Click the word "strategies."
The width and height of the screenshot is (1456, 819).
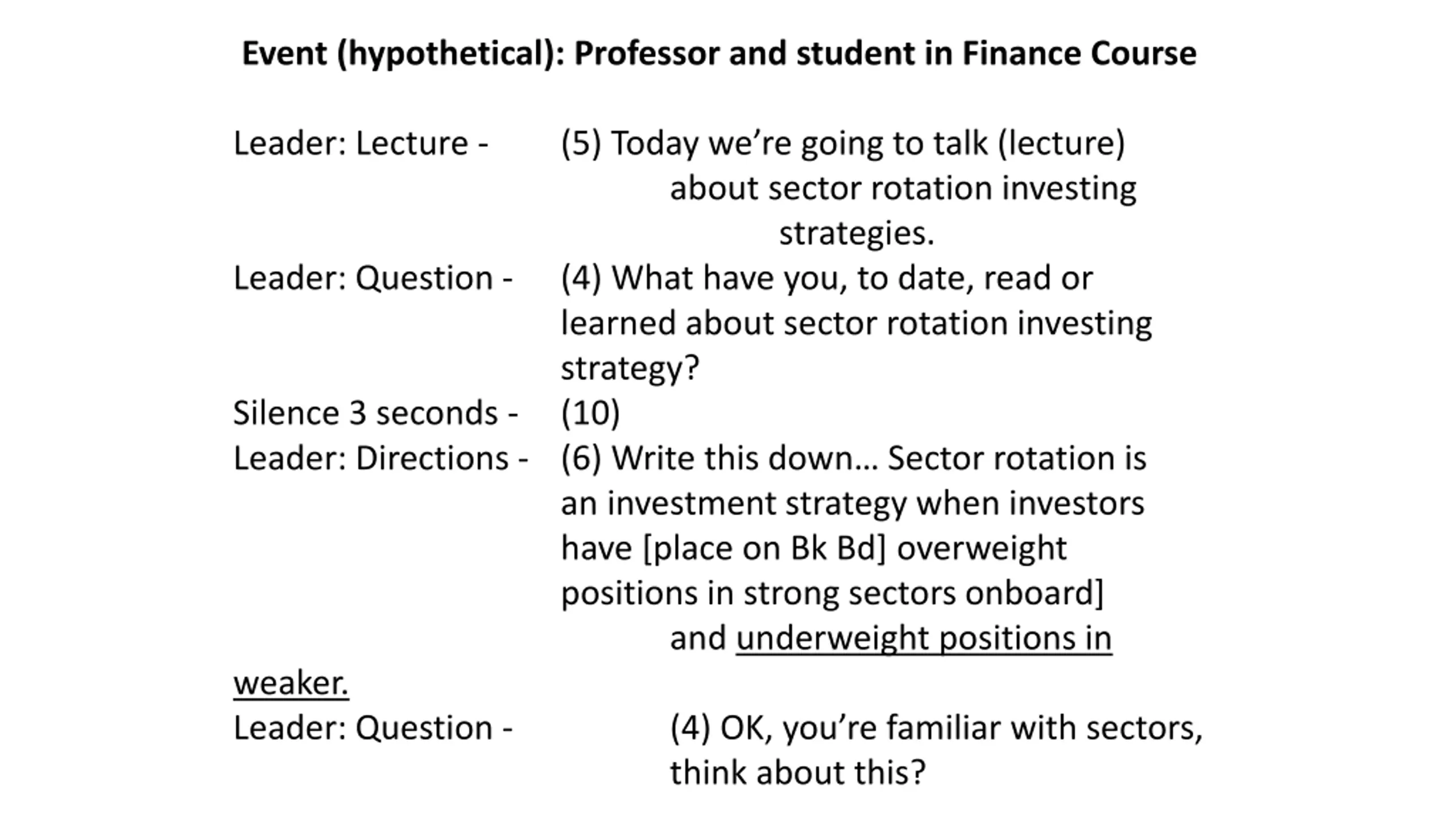pos(857,234)
